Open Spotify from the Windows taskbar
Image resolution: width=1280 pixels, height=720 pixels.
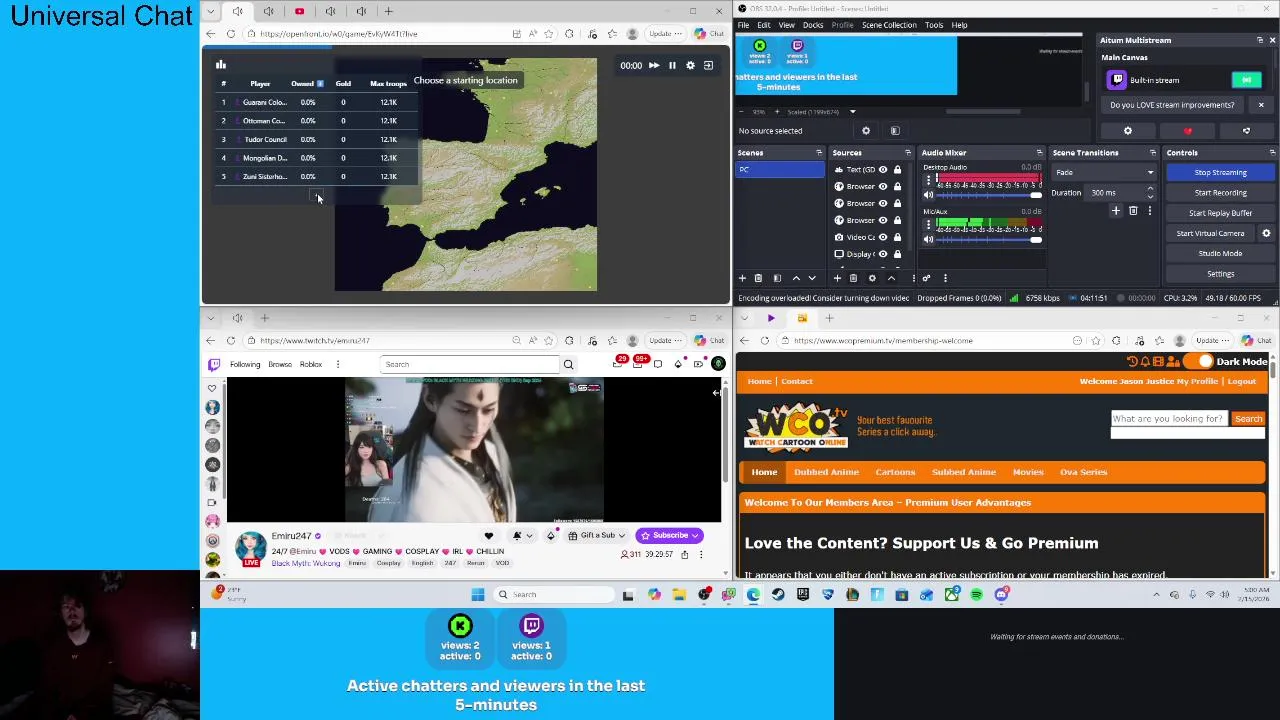(976, 594)
